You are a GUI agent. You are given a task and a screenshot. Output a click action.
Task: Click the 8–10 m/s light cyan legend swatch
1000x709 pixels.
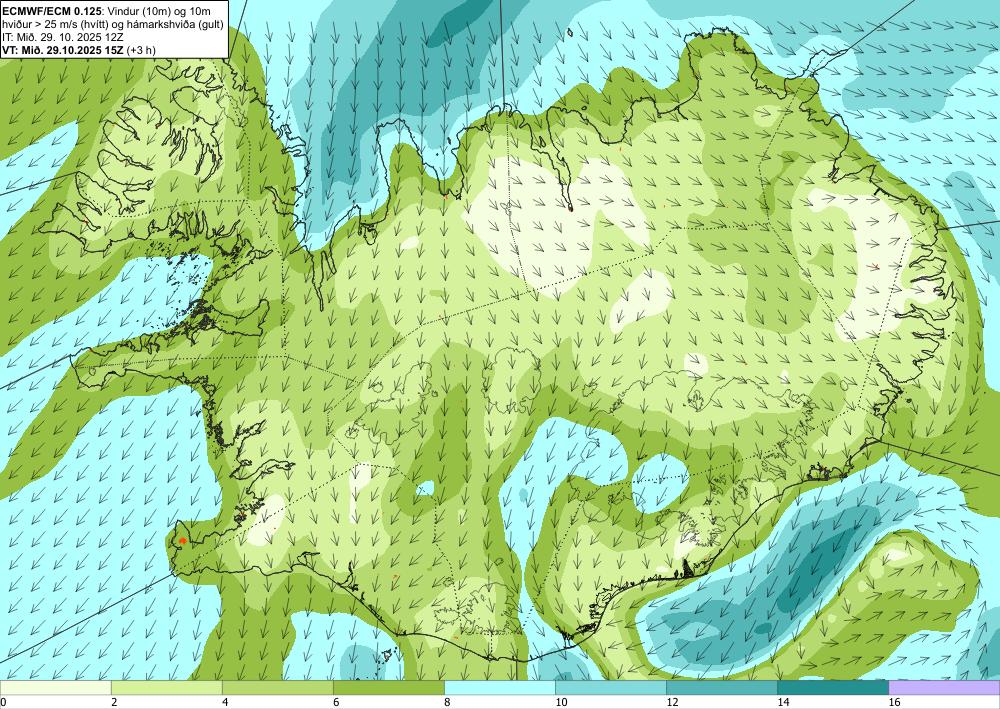[x=499, y=687]
